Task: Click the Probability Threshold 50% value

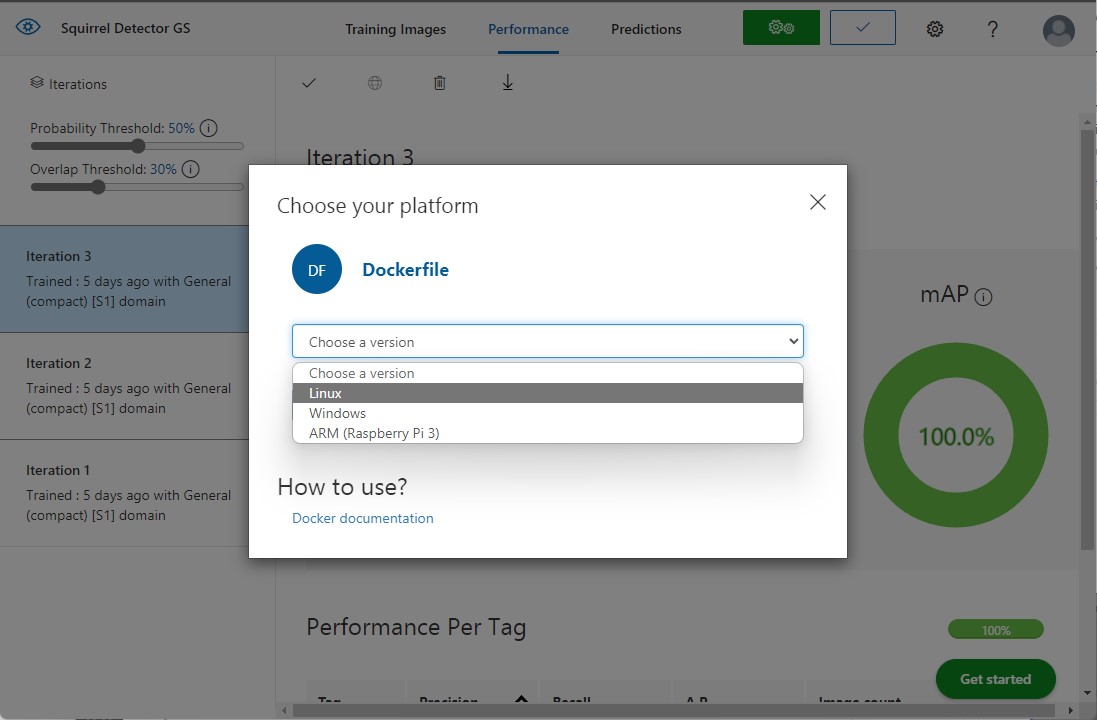Action: coord(181,128)
